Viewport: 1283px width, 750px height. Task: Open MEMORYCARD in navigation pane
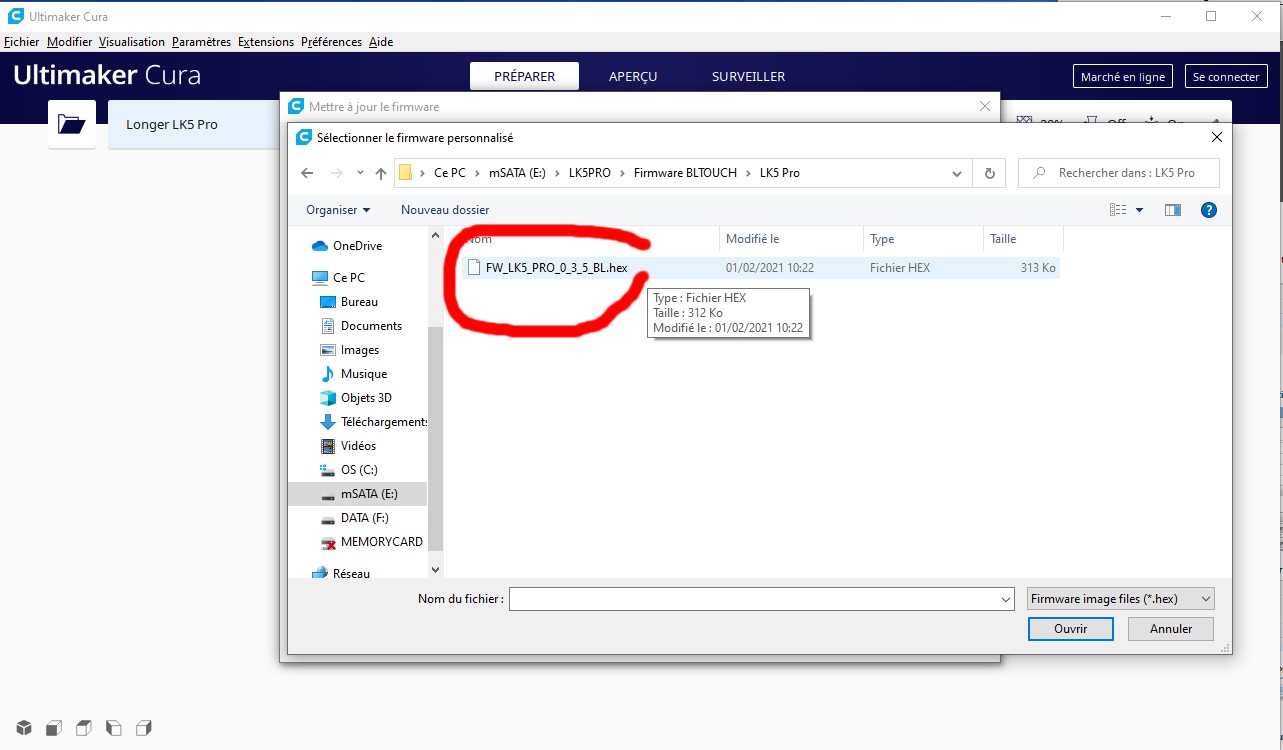click(x=382, y=542)
